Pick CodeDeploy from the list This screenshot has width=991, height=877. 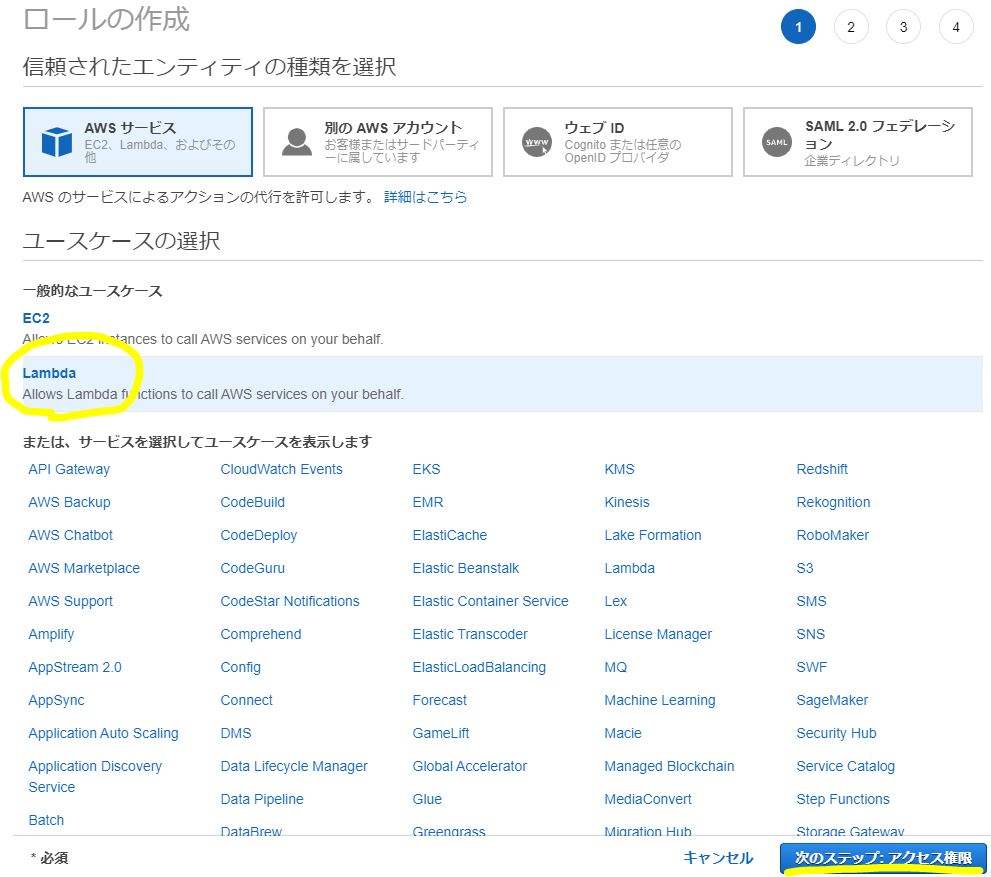point(258,535)
